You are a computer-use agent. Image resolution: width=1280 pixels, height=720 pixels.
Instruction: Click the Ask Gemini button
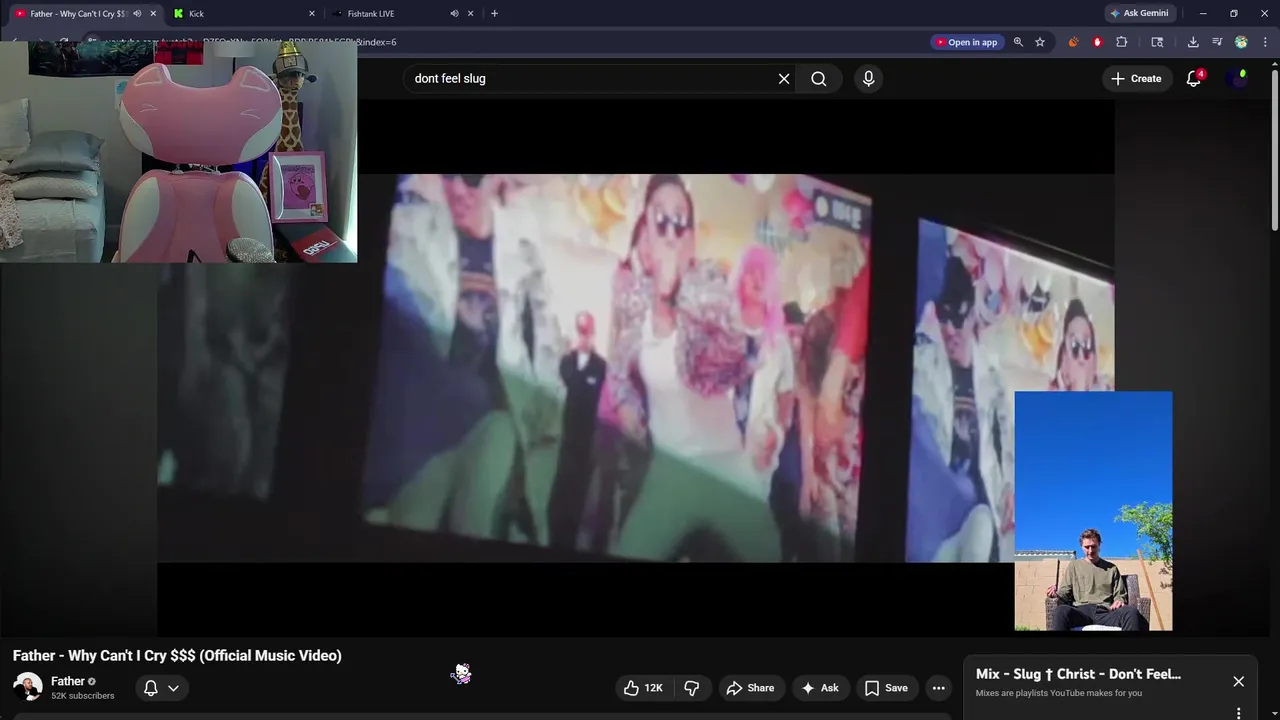coord(1138,14)
